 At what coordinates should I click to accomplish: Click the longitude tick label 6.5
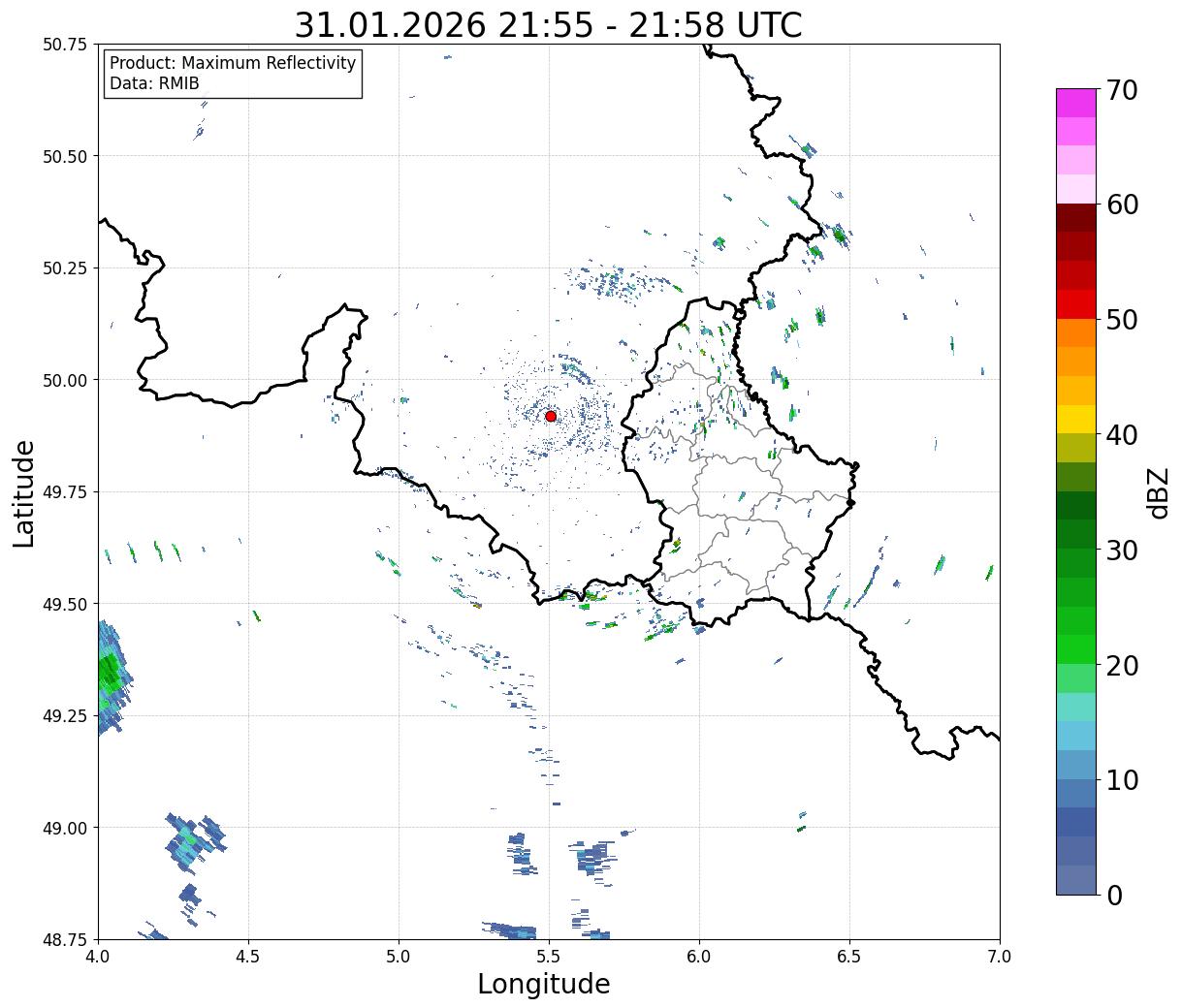pos(849,957)
